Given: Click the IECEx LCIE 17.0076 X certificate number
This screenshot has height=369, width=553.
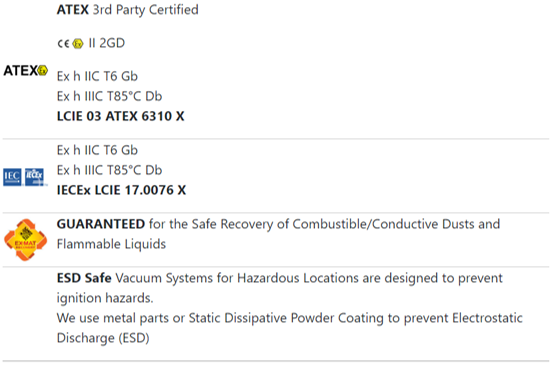Looking at the screenshot, I should tap(121, 190).
